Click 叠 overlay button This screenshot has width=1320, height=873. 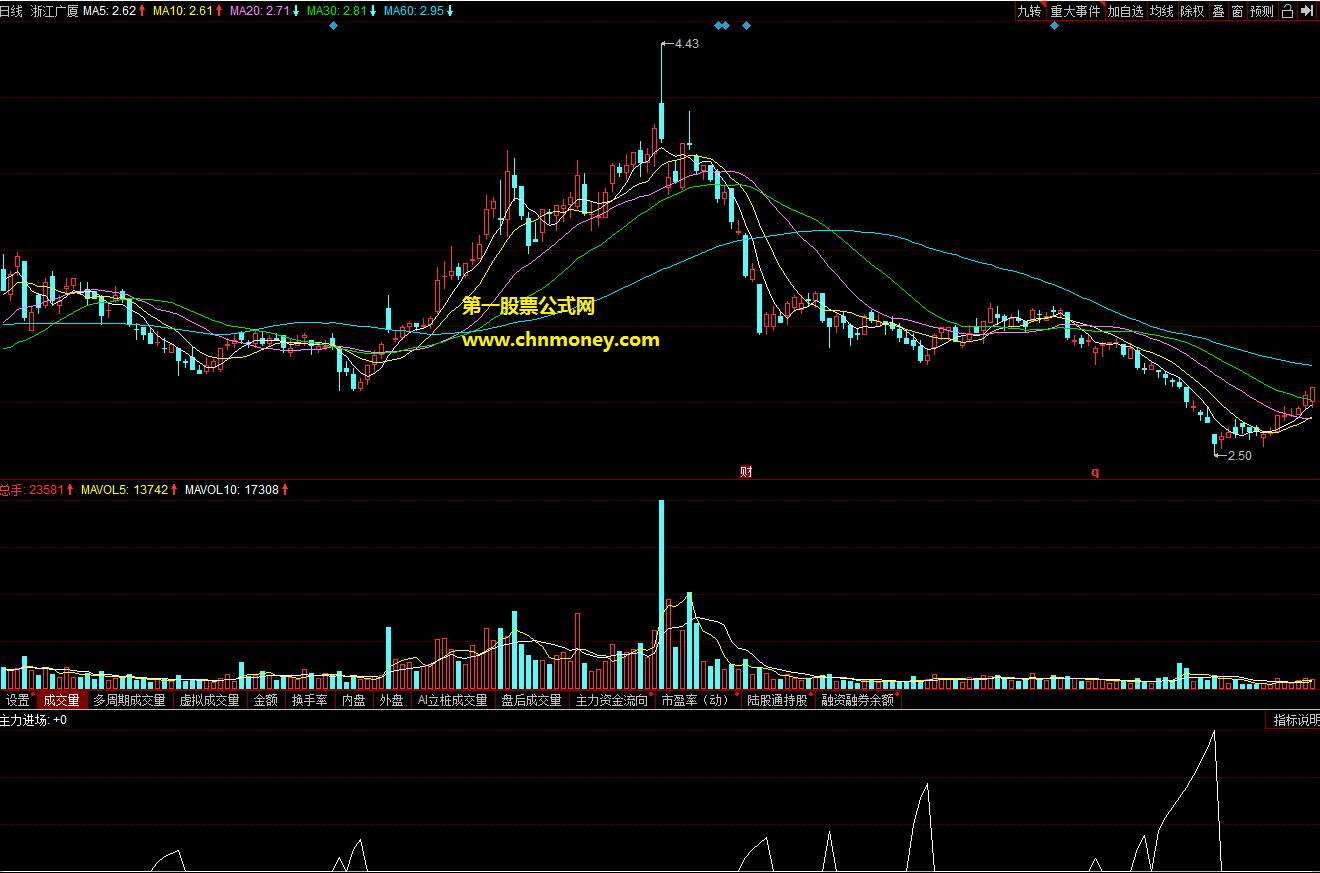(1218, 11)
